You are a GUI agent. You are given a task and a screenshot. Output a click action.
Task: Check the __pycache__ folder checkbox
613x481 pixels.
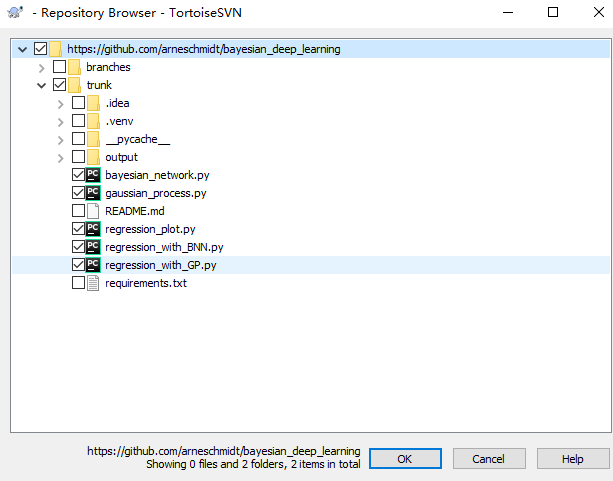(x=79, y=139)
